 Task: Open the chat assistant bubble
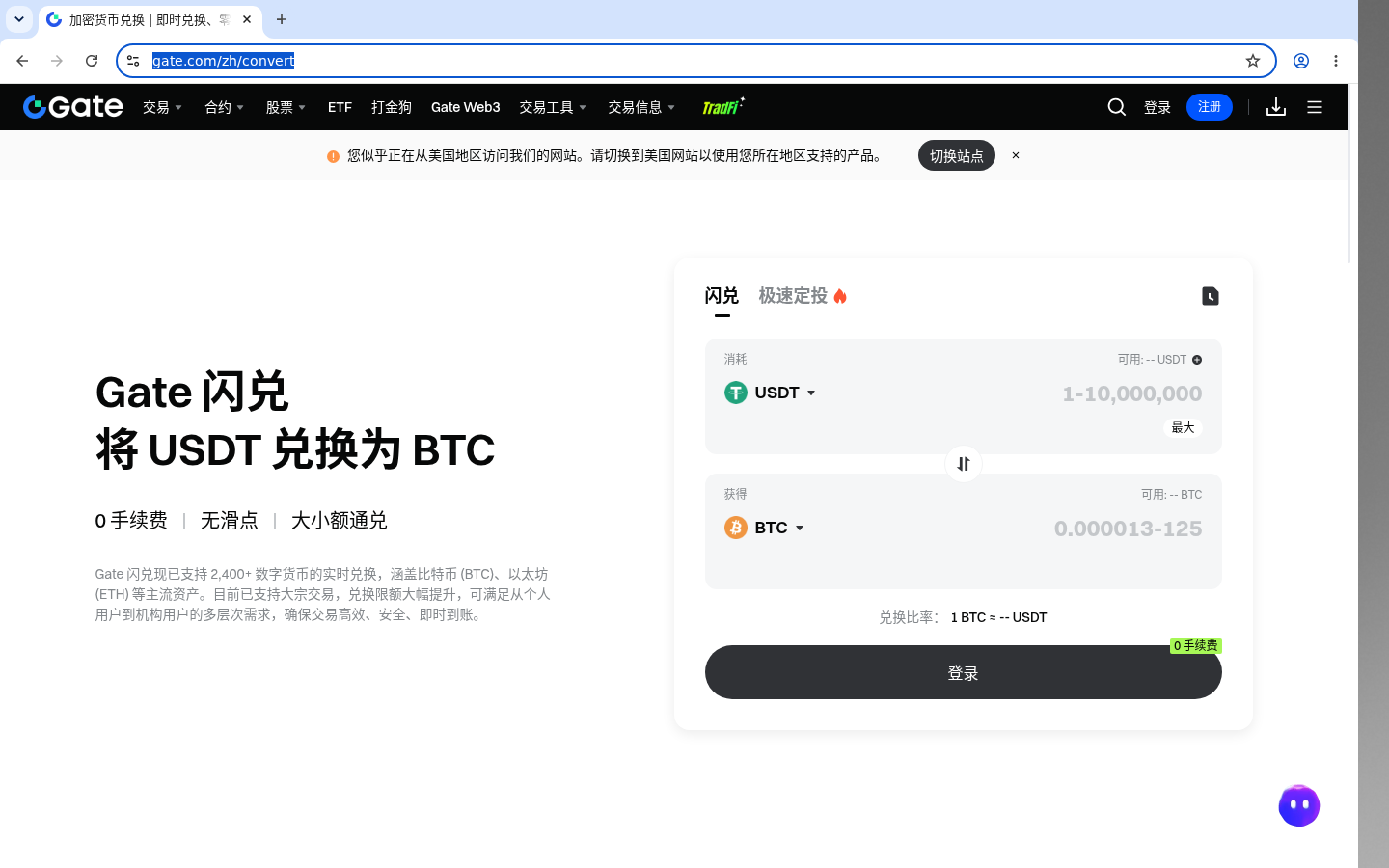[x=1299, y=805]
